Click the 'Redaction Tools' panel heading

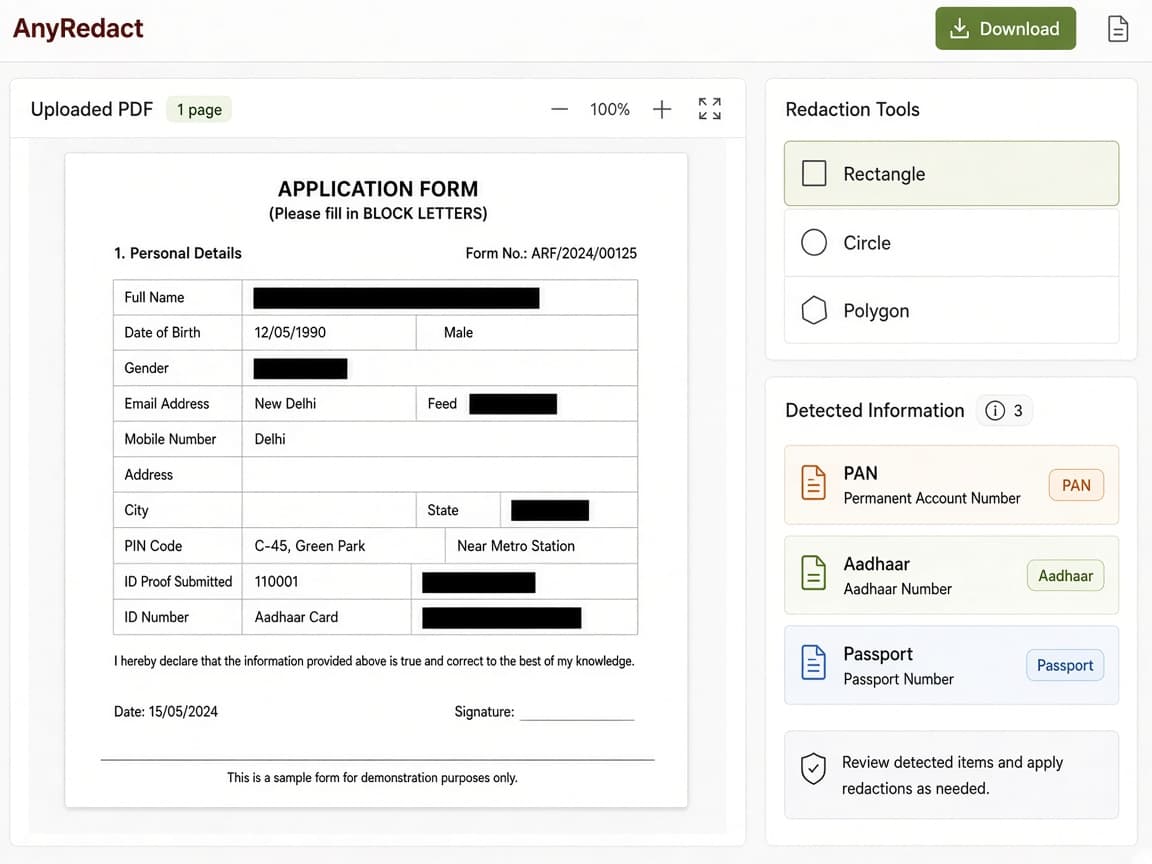[x=852, y=109]
